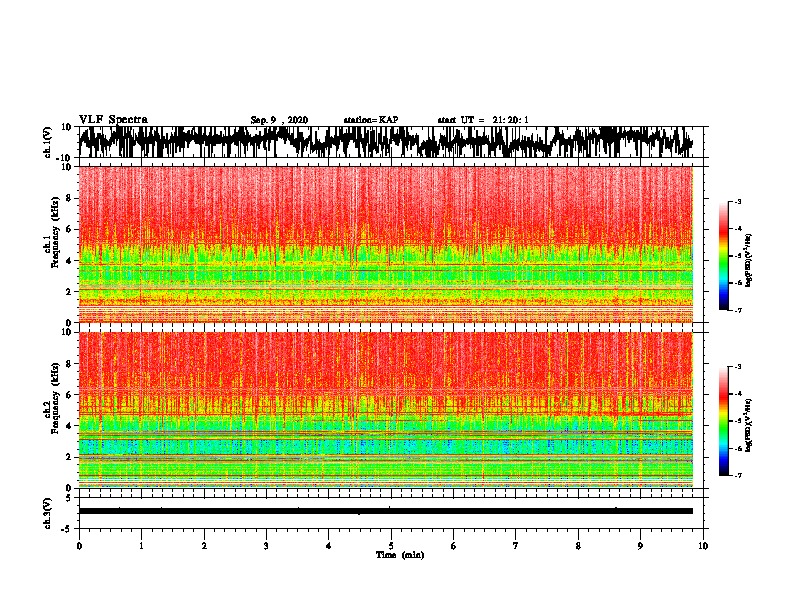Click the '6' kHz tick on ch.2 spectrogram

(69, 394)
